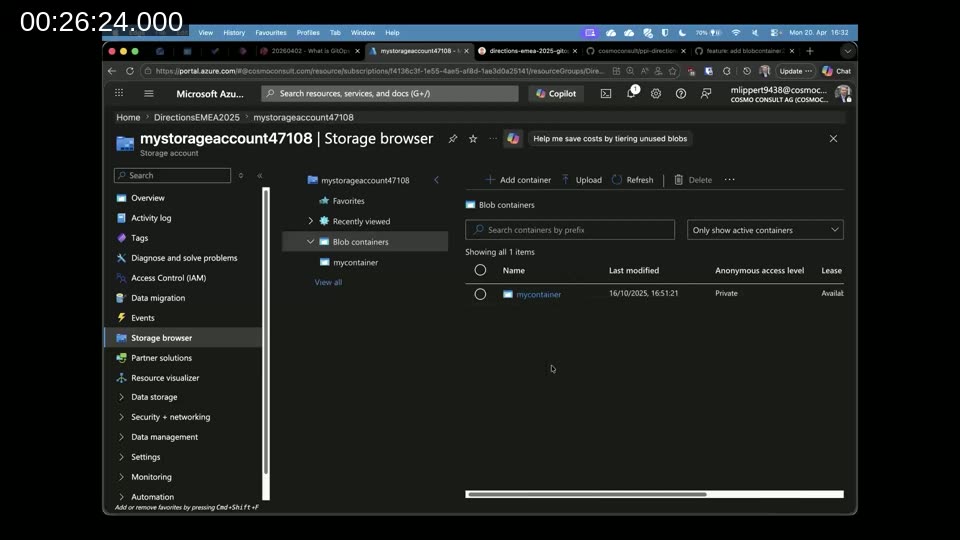This screenshot has height=540, width=960.
Task: Open Only show active containers dropdown
Action: coord(765,230)
